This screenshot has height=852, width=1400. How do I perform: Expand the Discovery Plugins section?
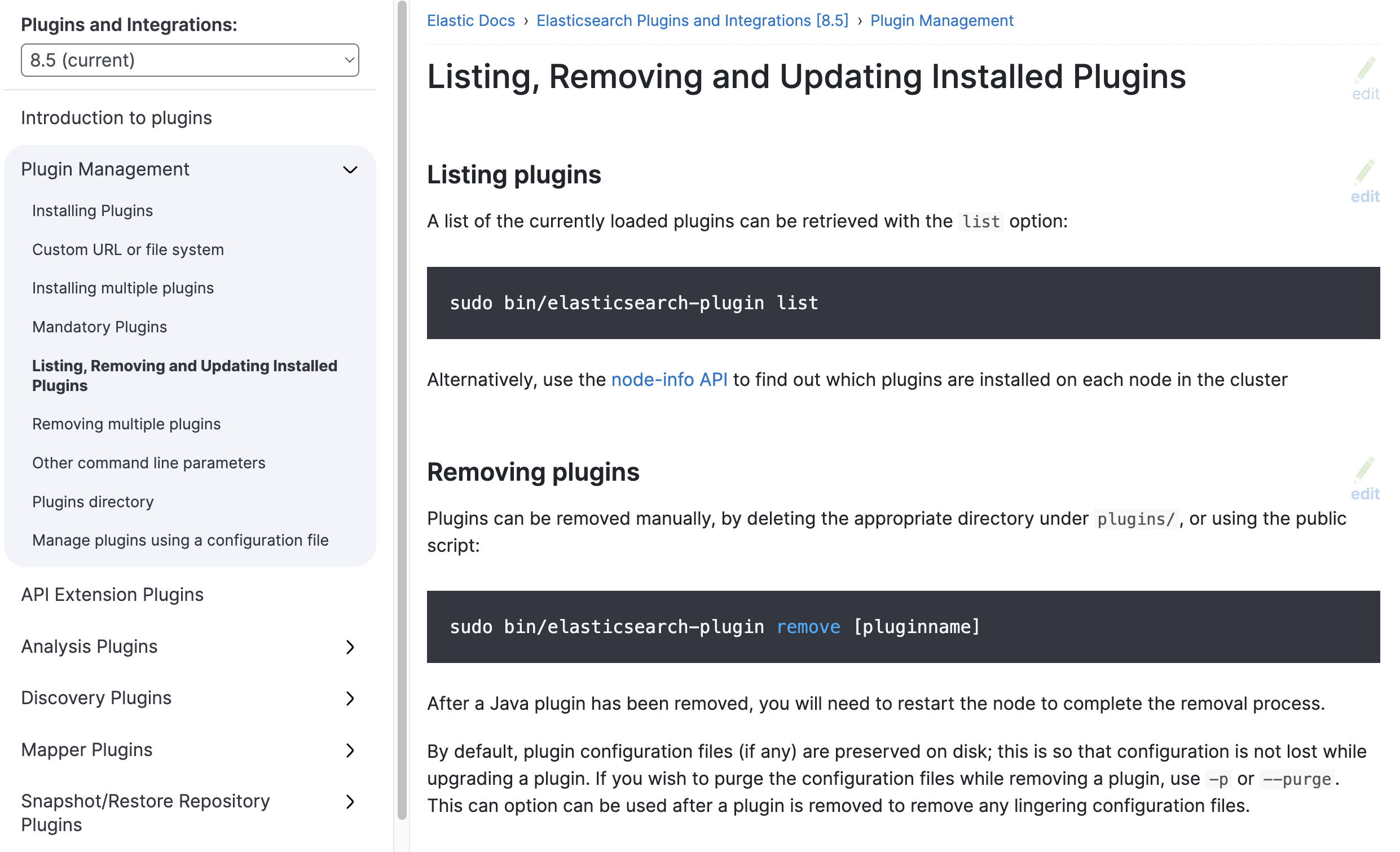351,699
